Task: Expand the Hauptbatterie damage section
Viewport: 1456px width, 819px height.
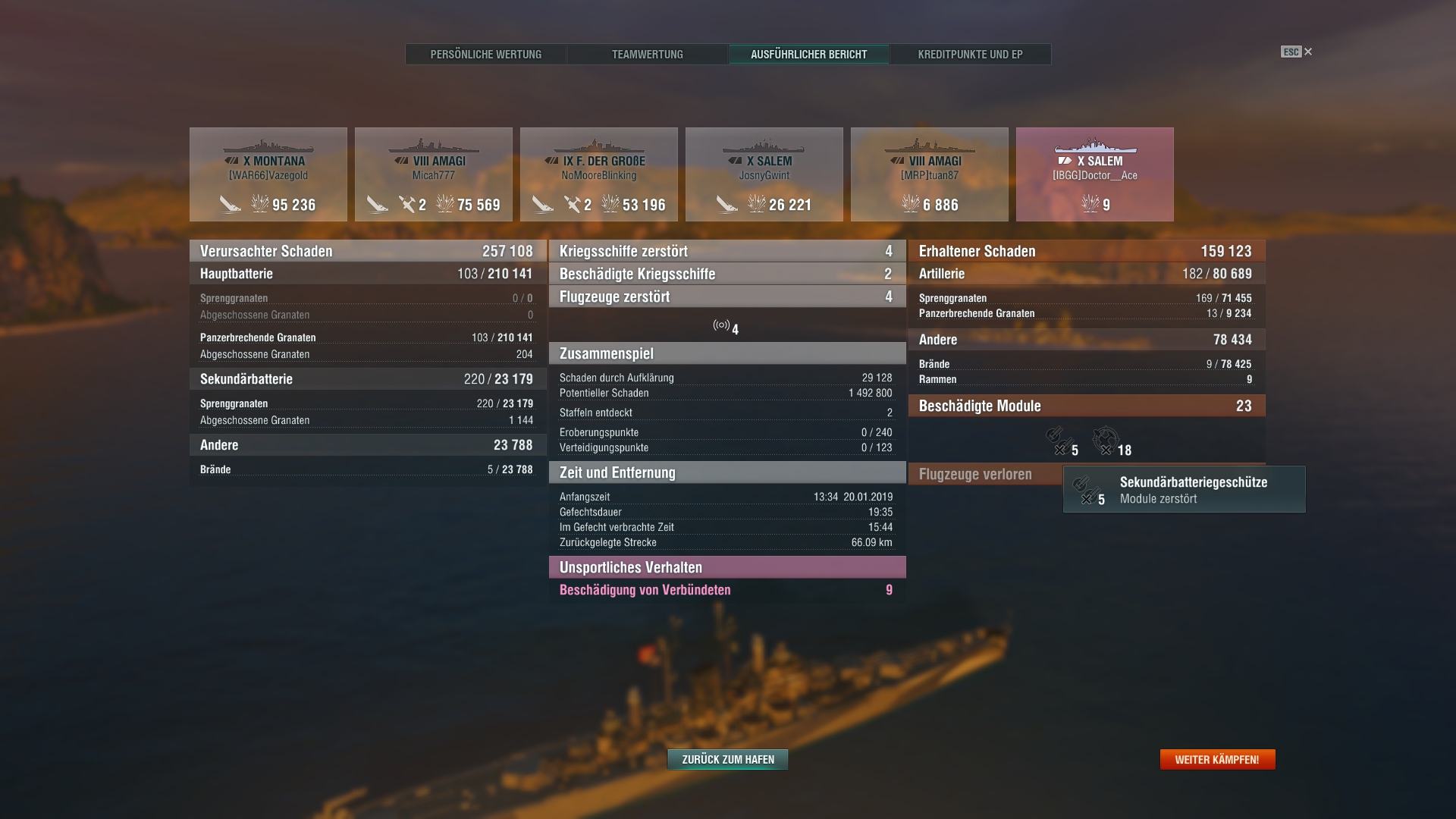Action: point(368,274)
